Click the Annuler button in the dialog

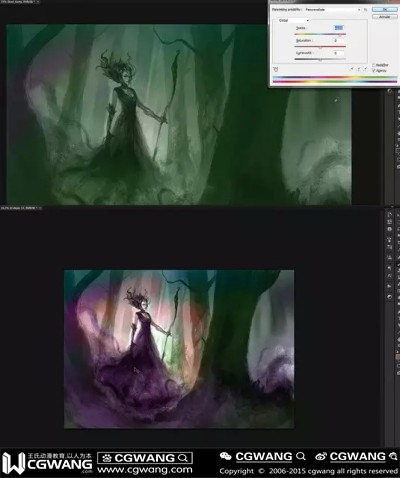pos(385,17)
